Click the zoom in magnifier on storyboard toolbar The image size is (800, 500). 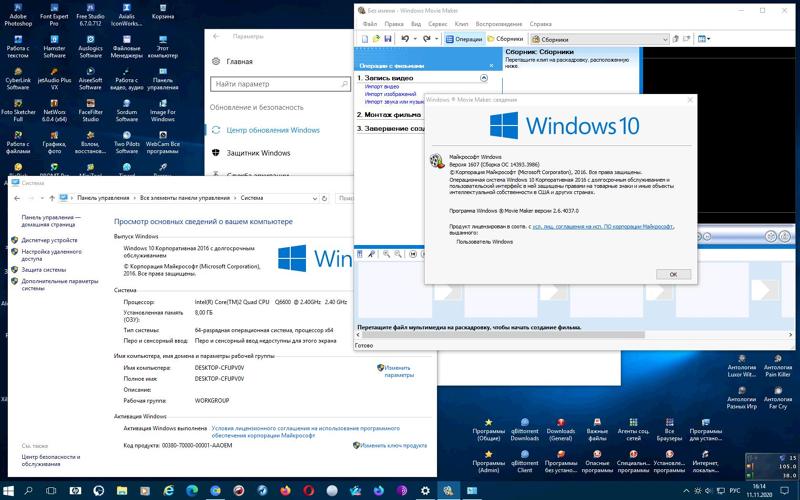point(386,254)
